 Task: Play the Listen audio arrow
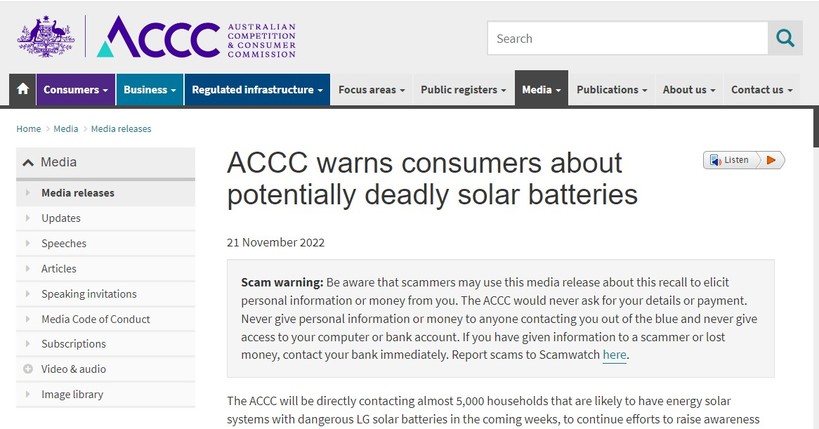[x=773, y=160]
